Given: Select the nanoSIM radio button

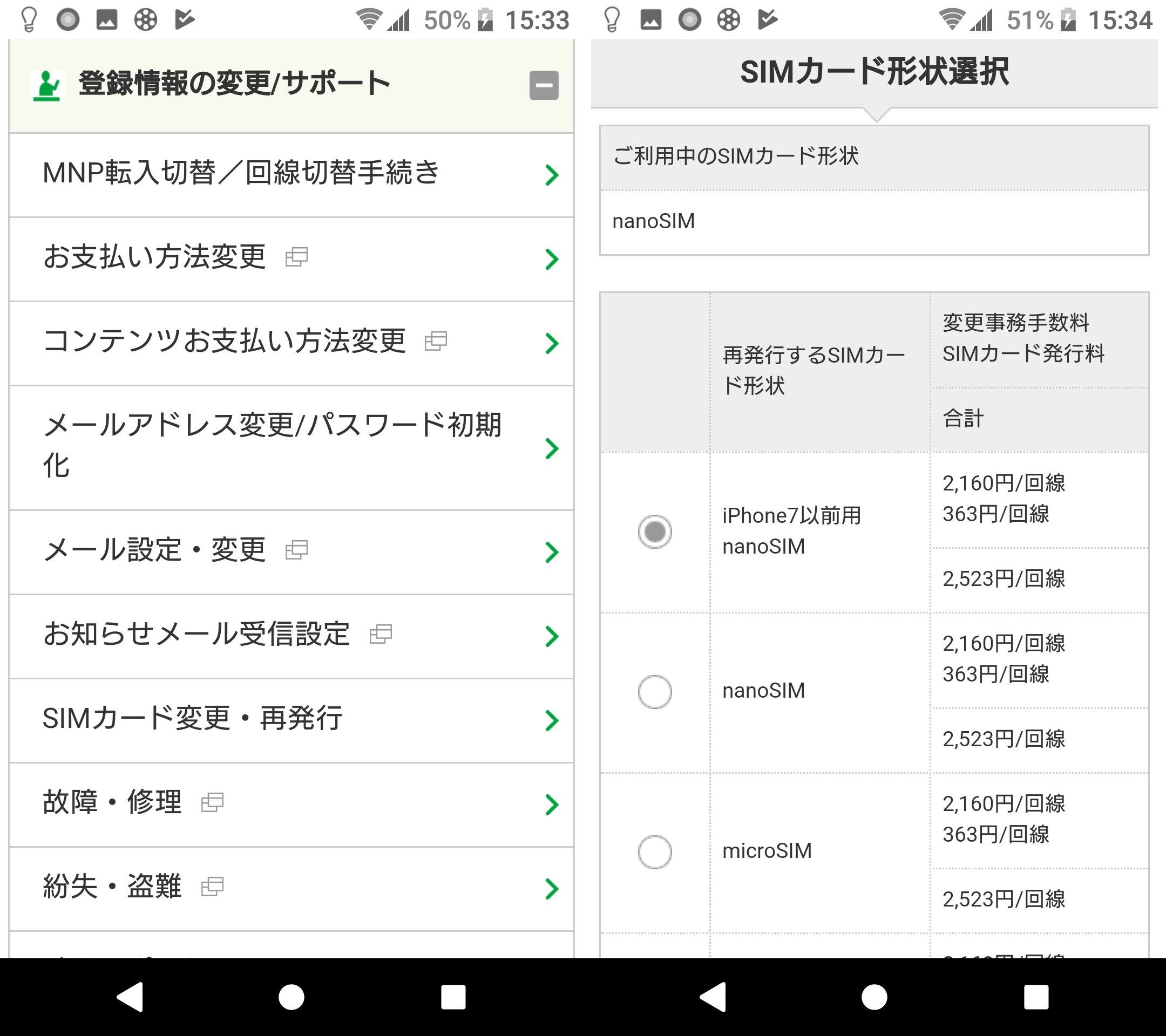Looking at the screenshot, I should pos(654,692).
